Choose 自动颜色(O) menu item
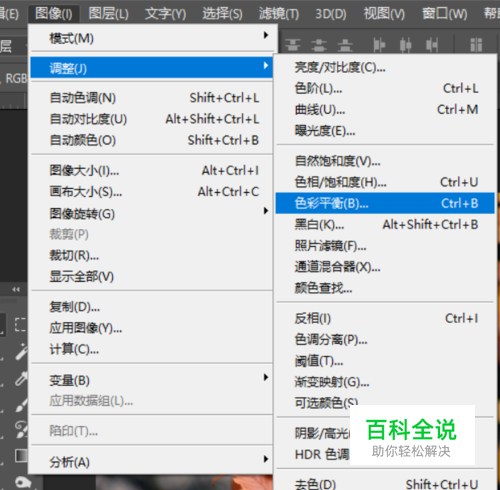This screenshot has width=500, height=490. click(x=152, y=140)
